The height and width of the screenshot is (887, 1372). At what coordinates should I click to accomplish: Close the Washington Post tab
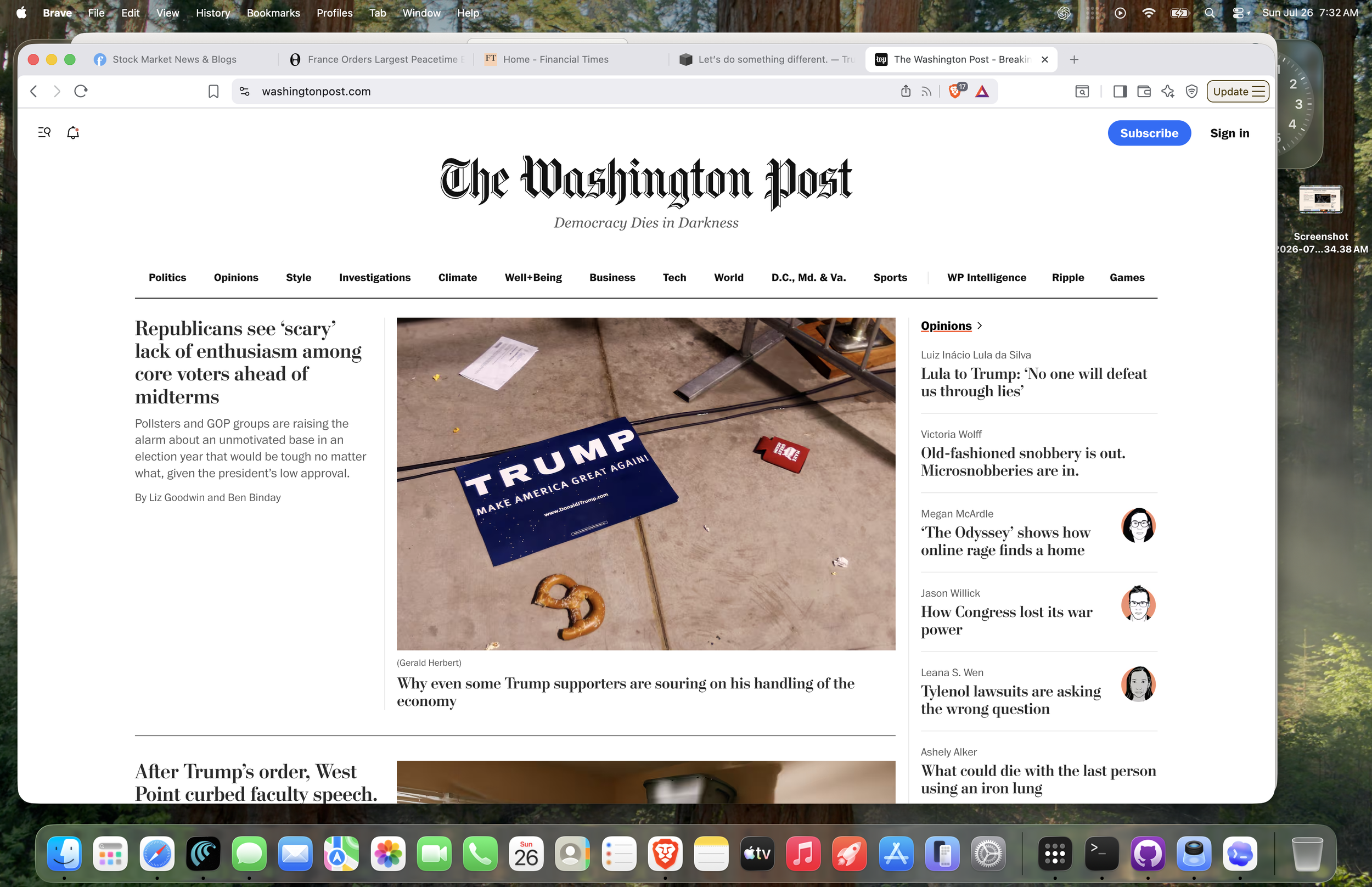click(x=1044, y=59)
